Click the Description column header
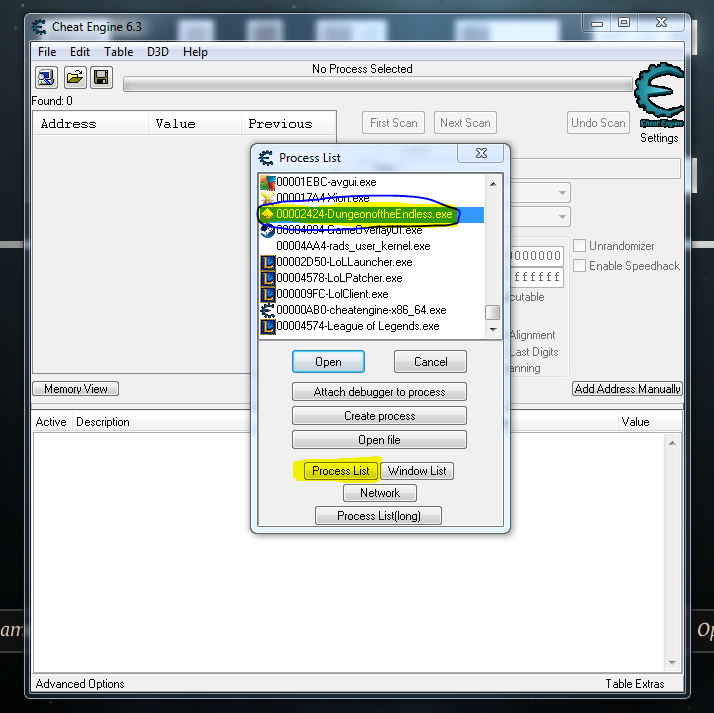 103,422
